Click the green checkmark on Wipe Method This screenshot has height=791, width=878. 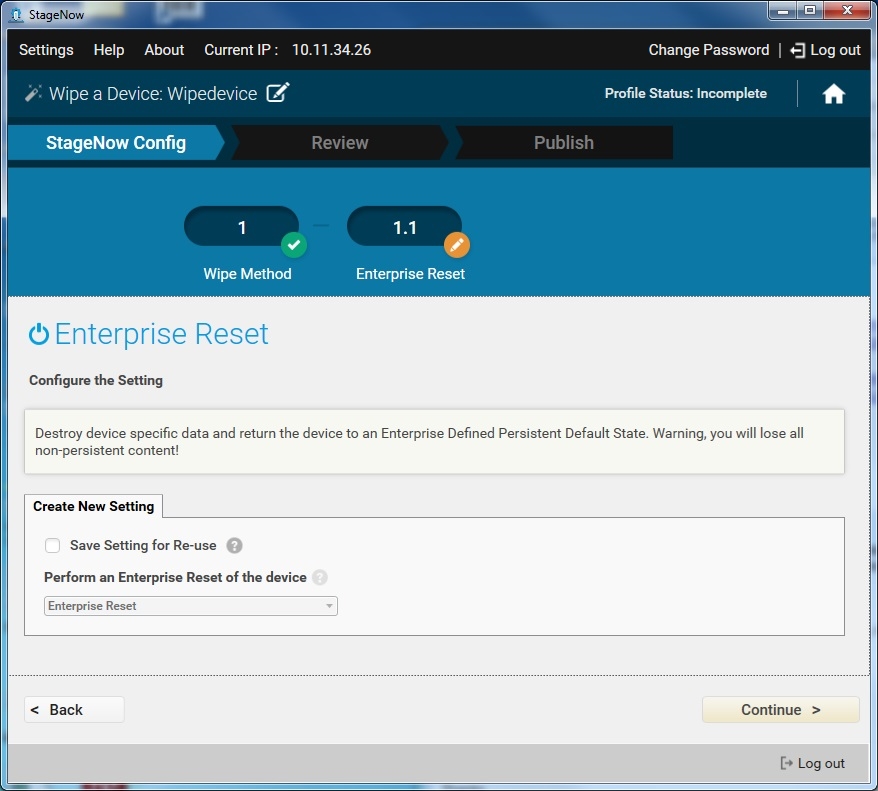(293, 244)
